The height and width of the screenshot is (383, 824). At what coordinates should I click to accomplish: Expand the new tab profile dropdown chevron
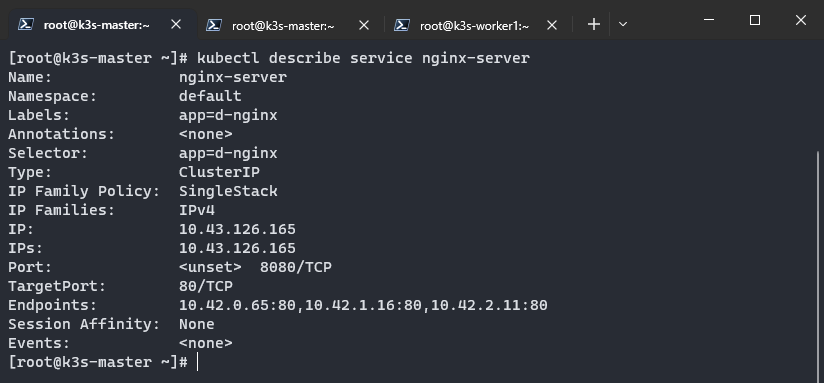pos(623,24)
